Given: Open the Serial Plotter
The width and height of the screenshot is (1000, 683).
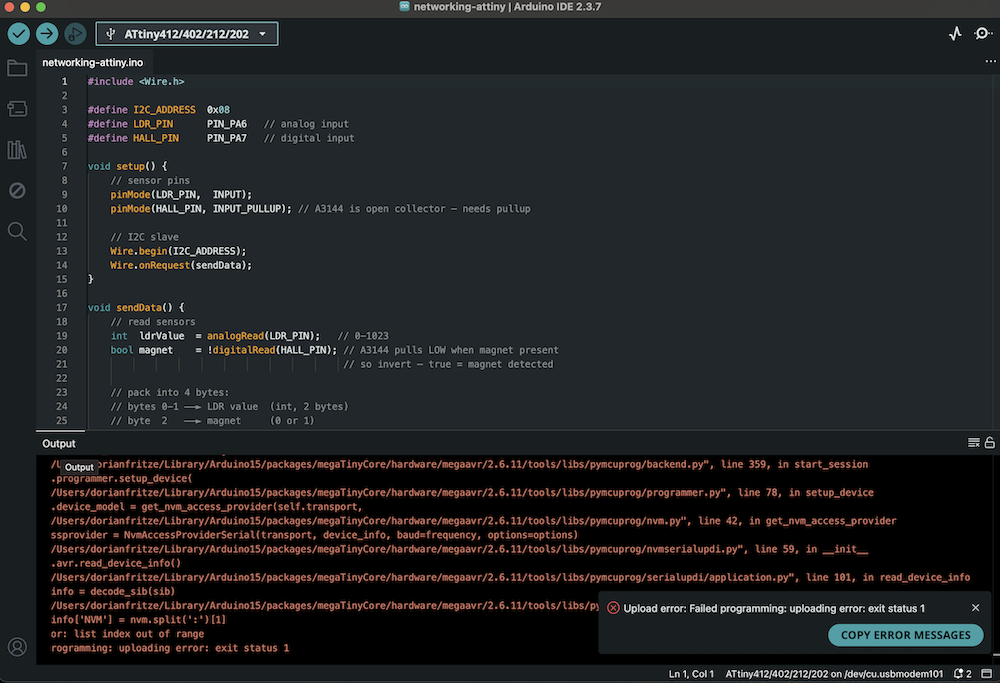Looking at the screenshot, I should click(955, 34).
